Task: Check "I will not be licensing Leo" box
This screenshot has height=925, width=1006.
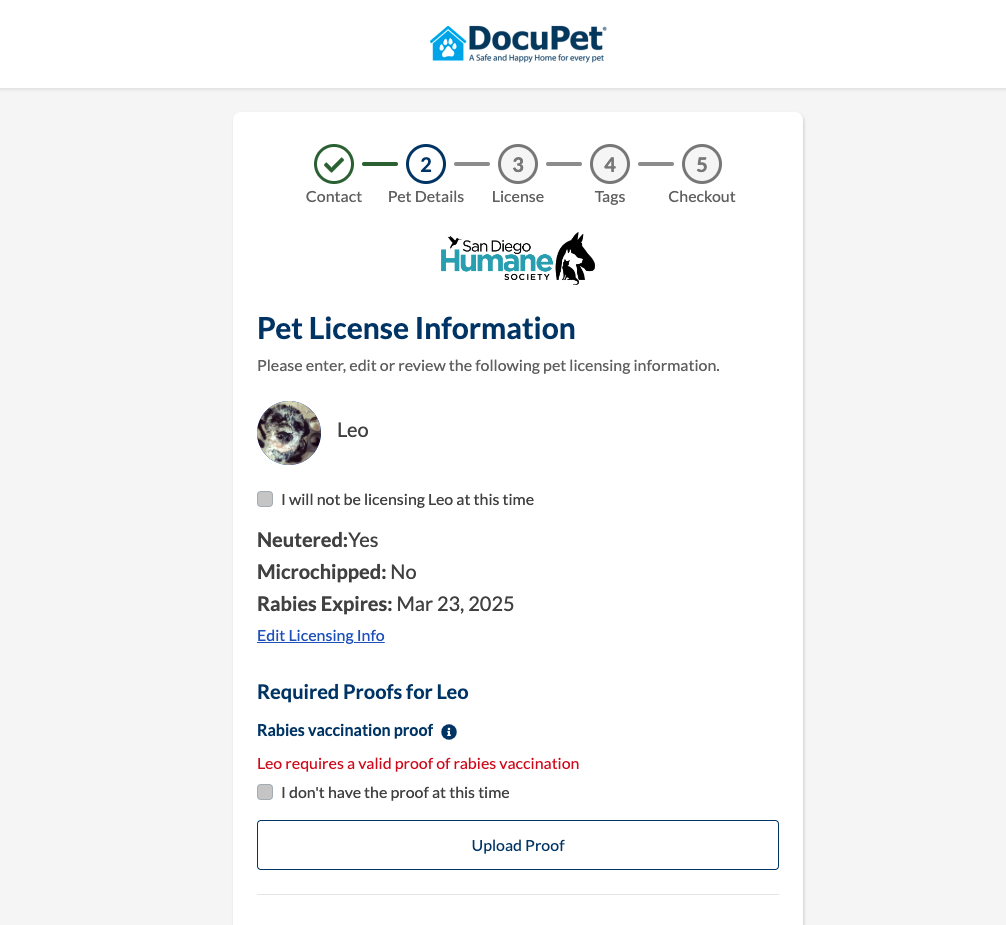Action: click(x=265, y=499)
